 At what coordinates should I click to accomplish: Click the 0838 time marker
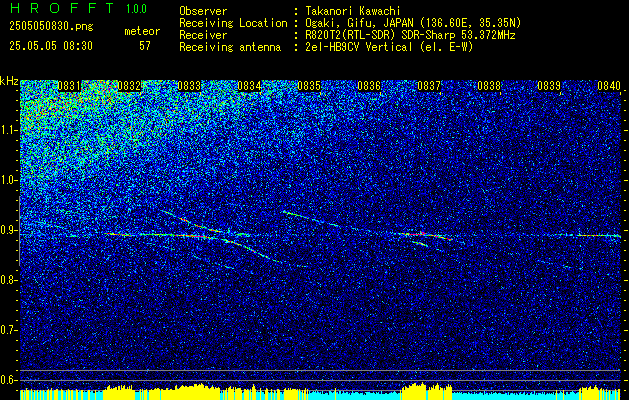click(x=489, y=86)
